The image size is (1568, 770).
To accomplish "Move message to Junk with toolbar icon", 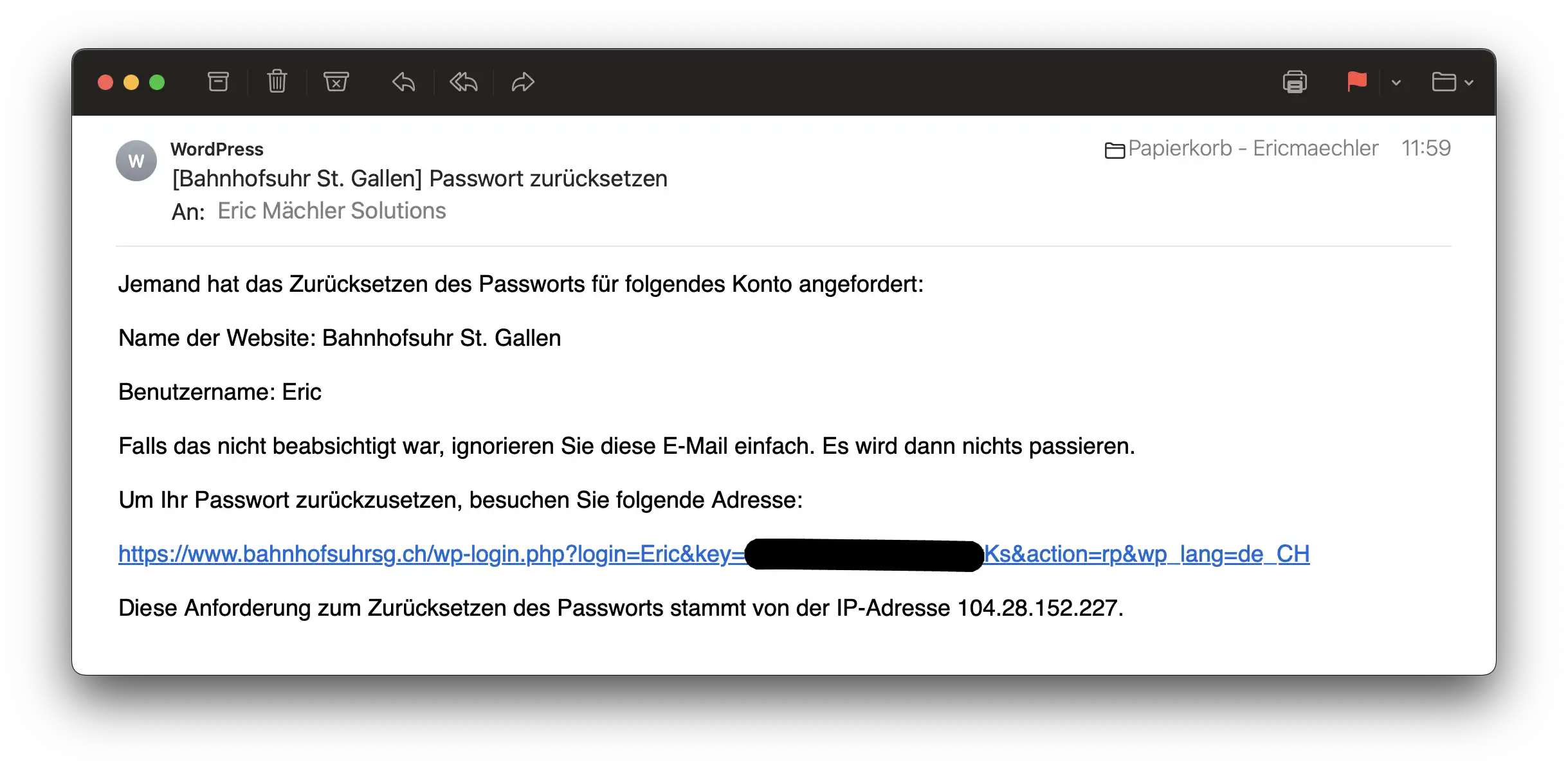I will [336, 82].
